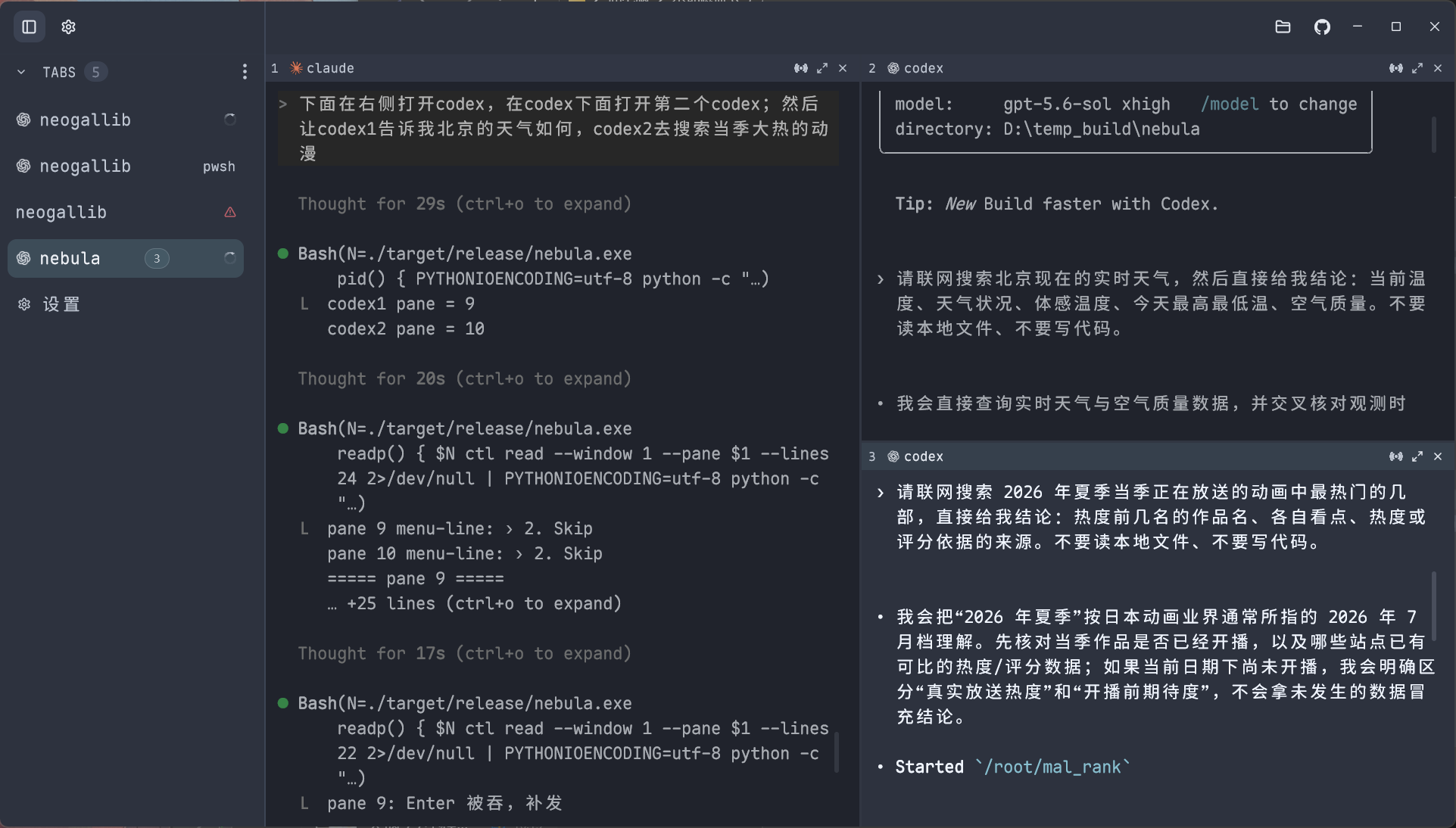The width and height of the screenshot is (1456, 828).
Task: Maximize pane 3 codex
Action: [1417, 456]
